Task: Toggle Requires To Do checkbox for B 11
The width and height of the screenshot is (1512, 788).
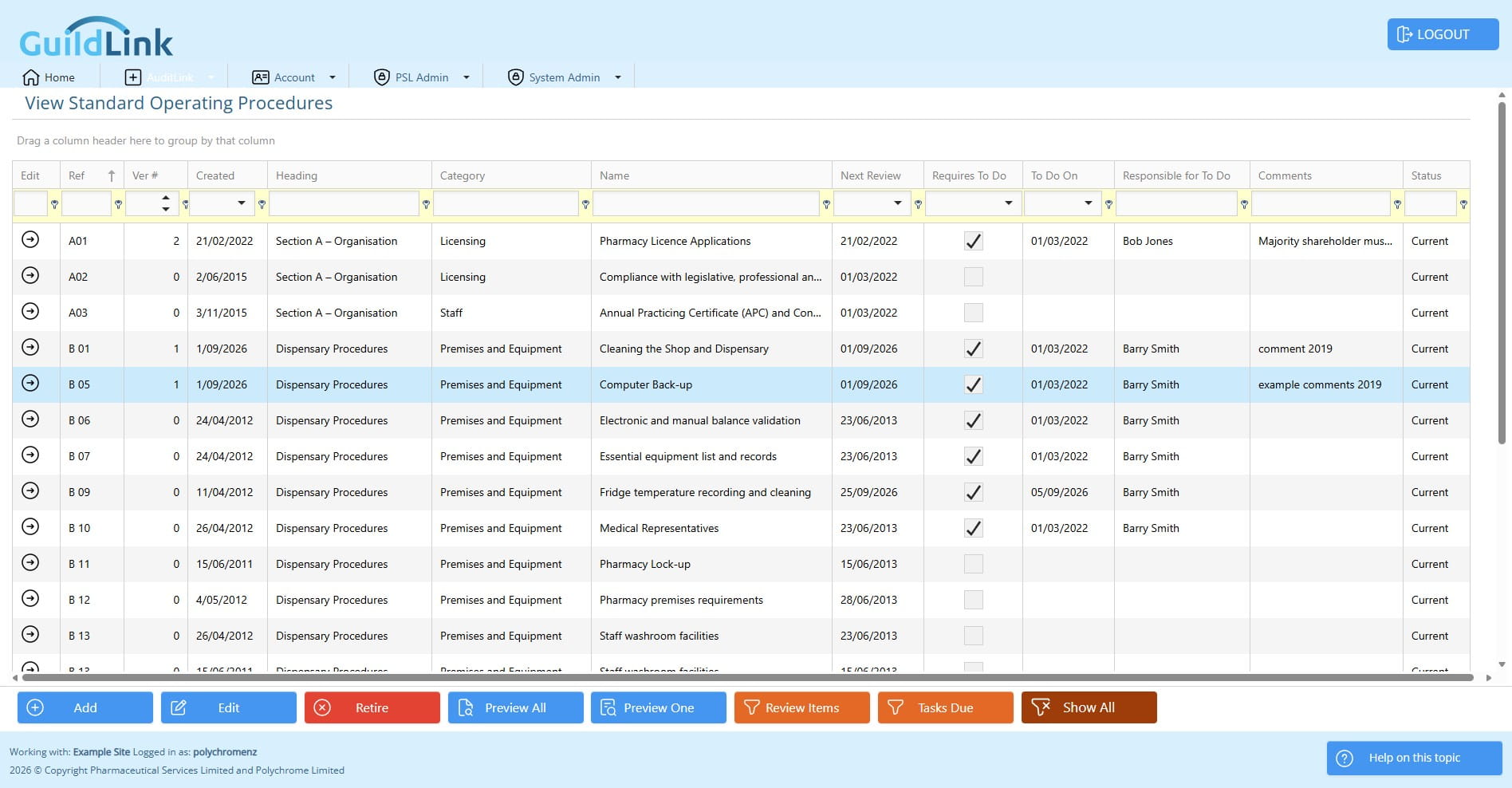Action: pos(973,564)
